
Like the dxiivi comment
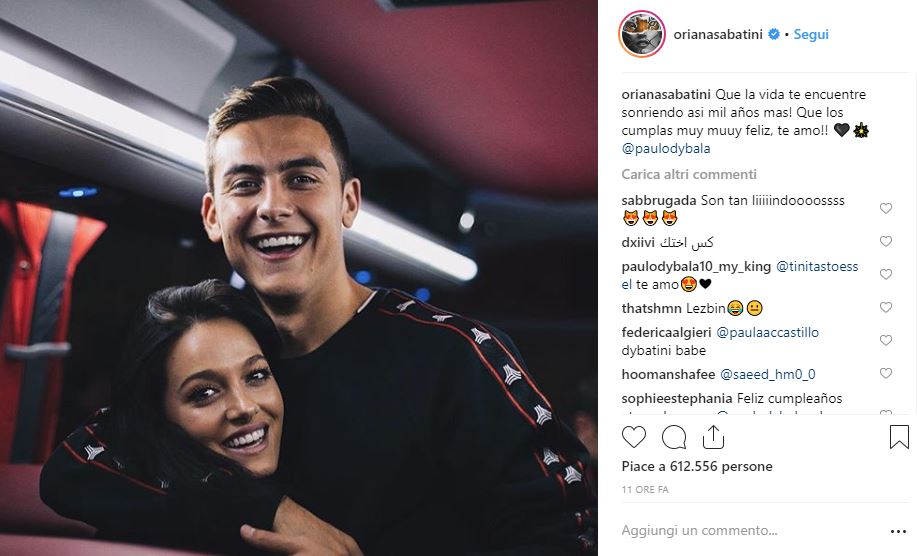[x=885, y=242]
